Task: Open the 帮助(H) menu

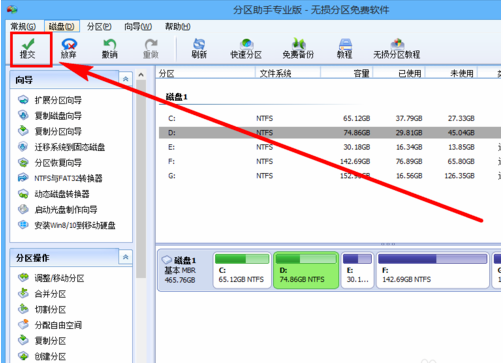Action: click(x=178, y=27)
